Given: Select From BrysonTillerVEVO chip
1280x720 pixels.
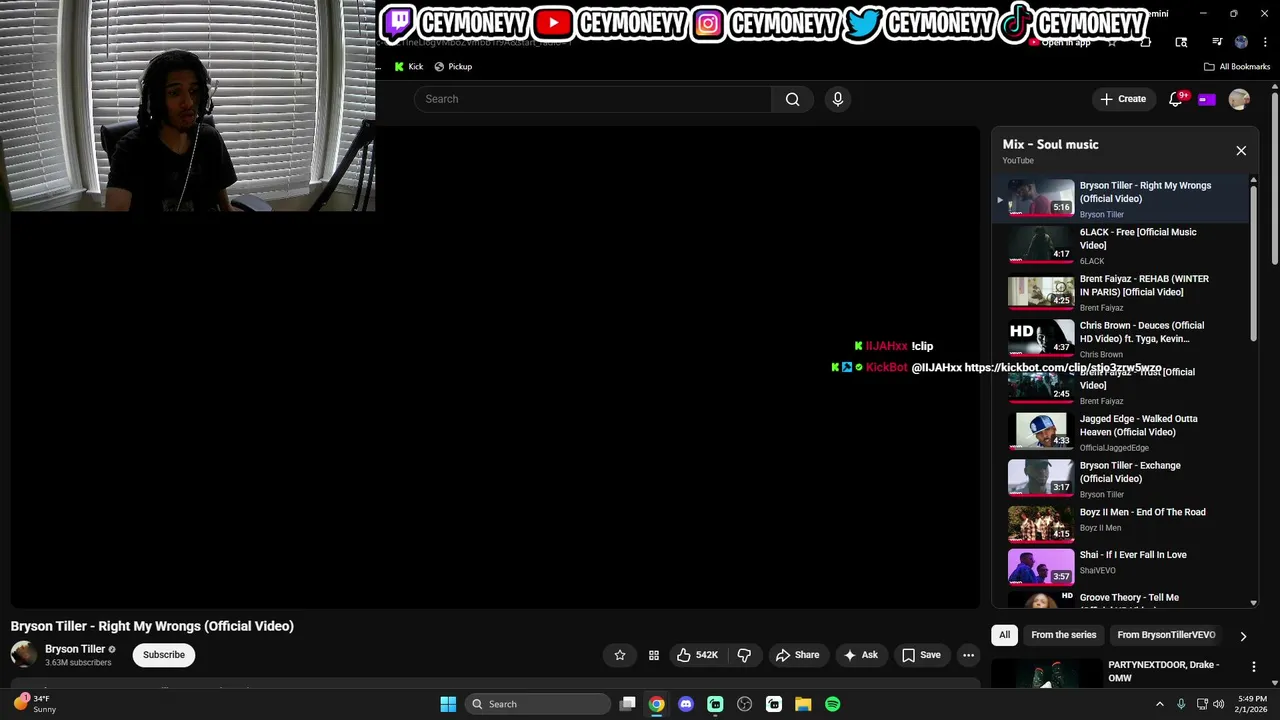Looking at the screenshot, I should 1166,635.
